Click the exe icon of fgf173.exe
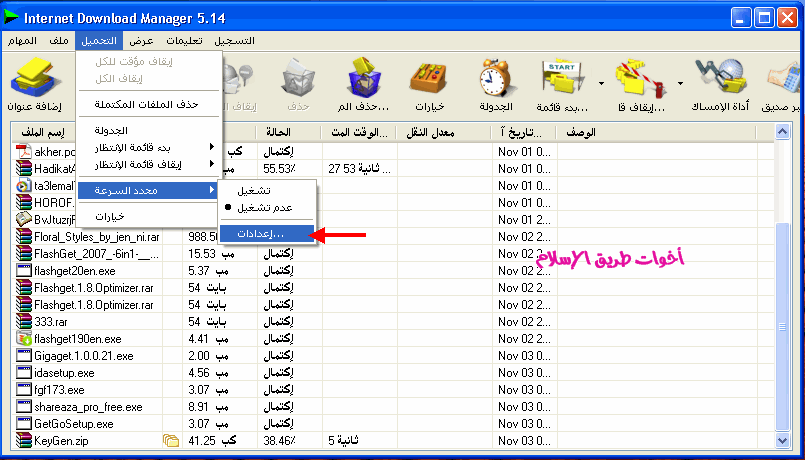Image resolution: width=805 pixels, height=460 pixels. (x=24, y=389)
